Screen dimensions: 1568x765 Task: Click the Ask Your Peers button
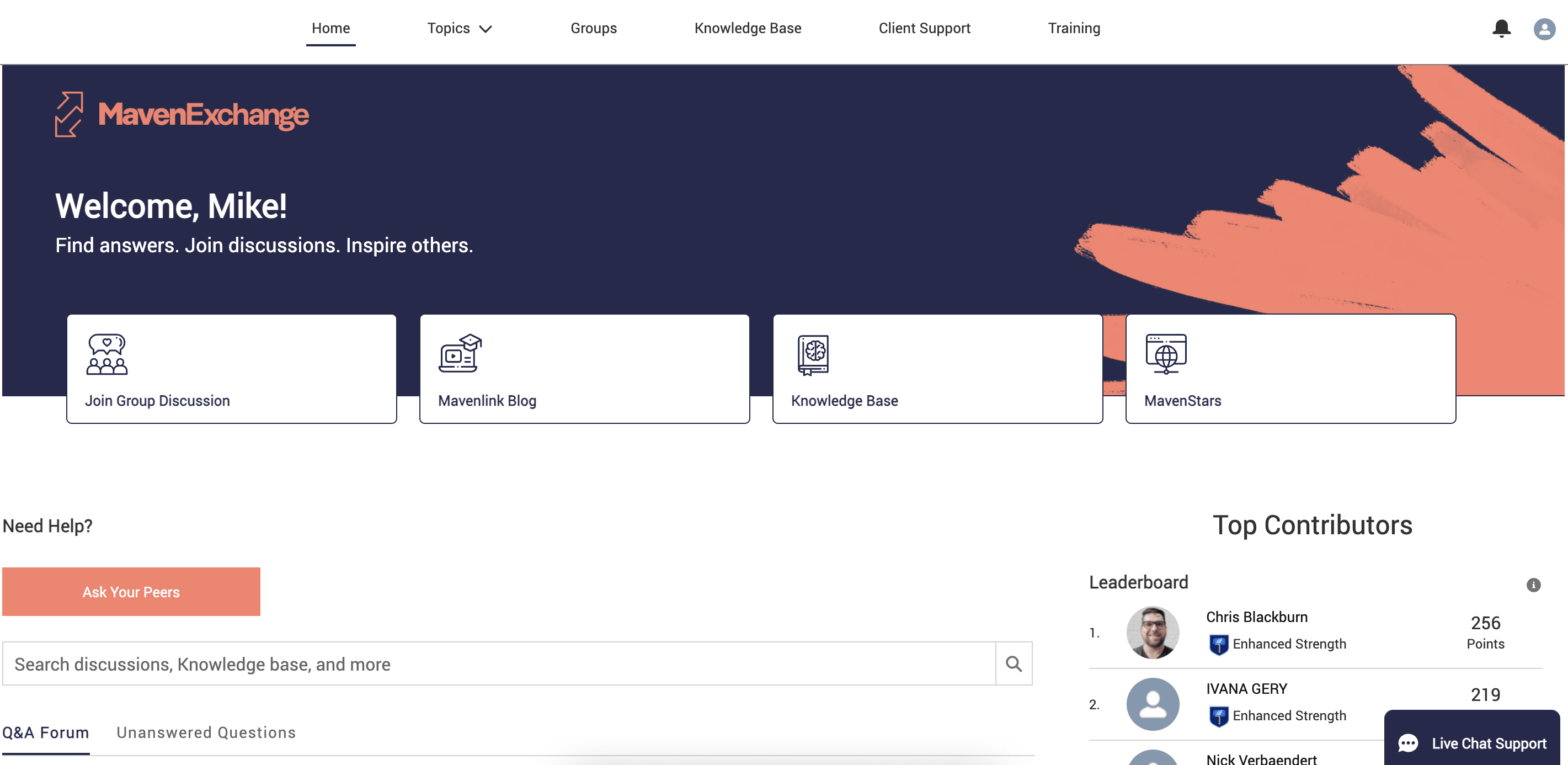(131, 592)
